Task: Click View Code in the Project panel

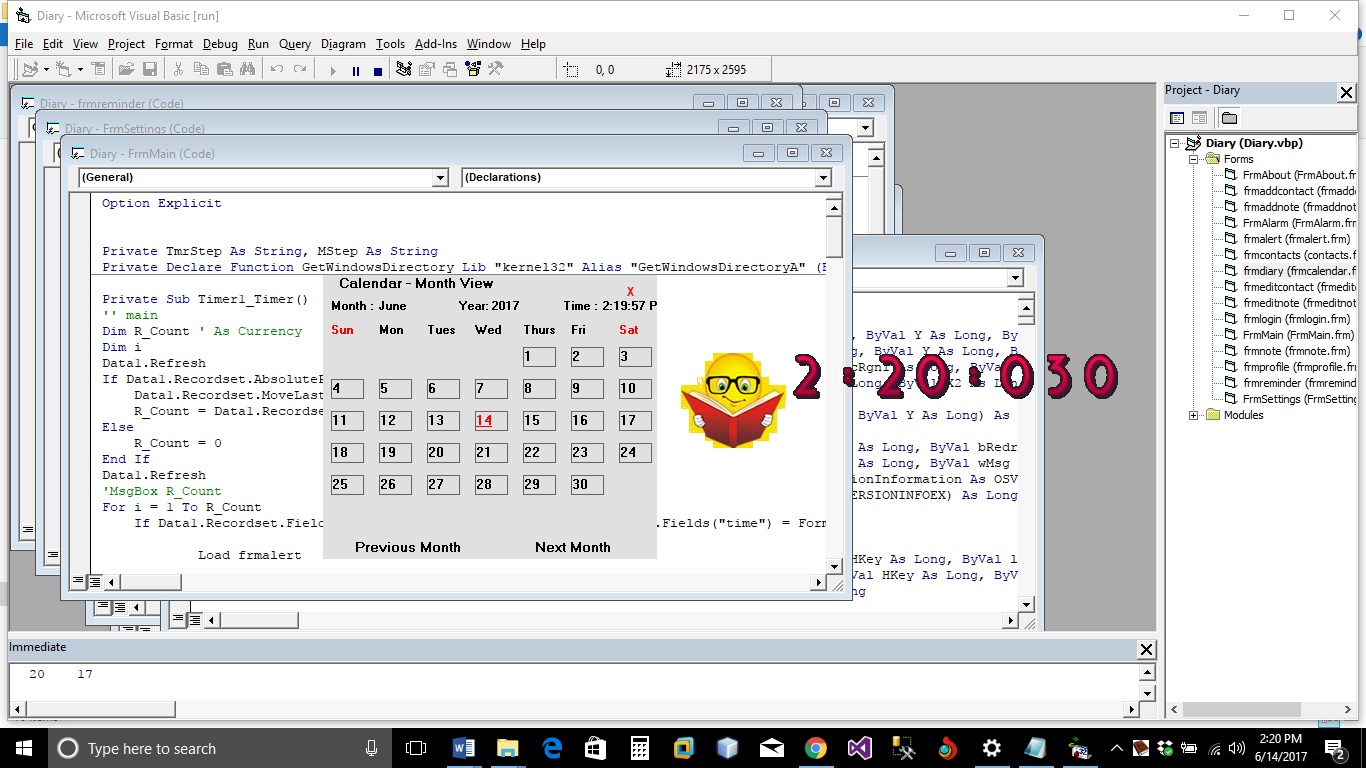Action: click(1177, 118)
